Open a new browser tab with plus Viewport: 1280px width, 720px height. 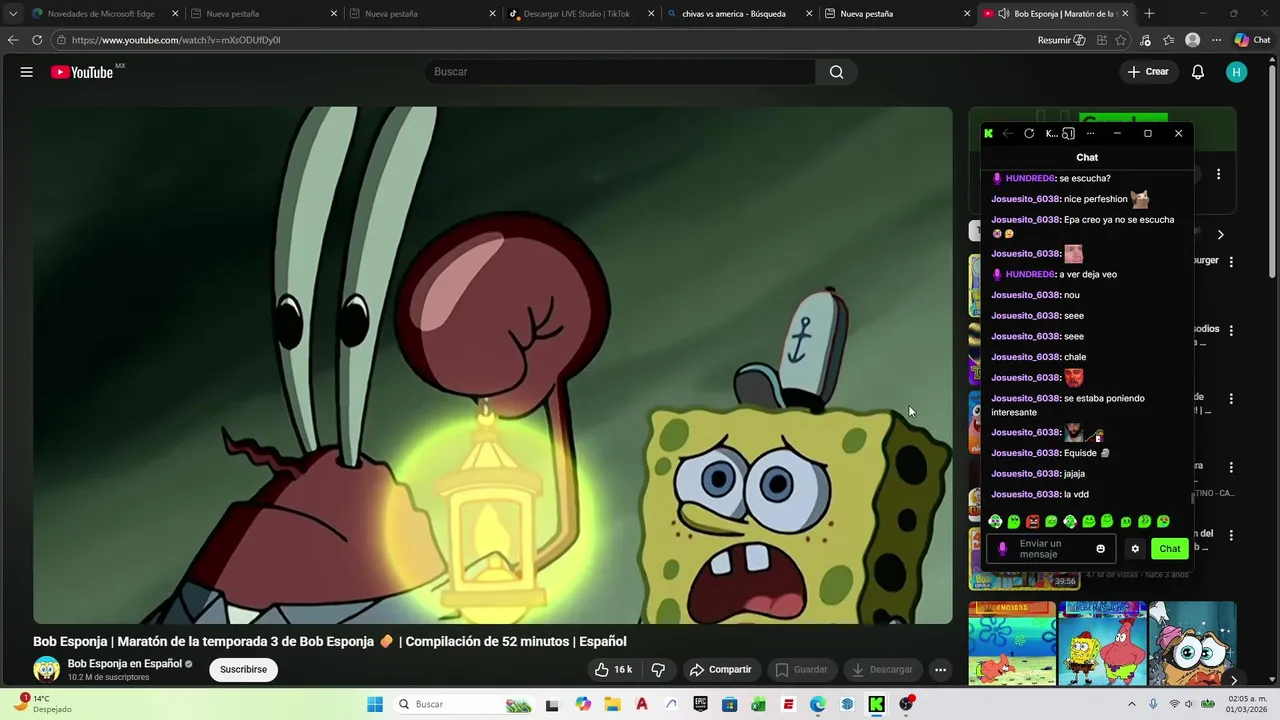click(1149, 14)
